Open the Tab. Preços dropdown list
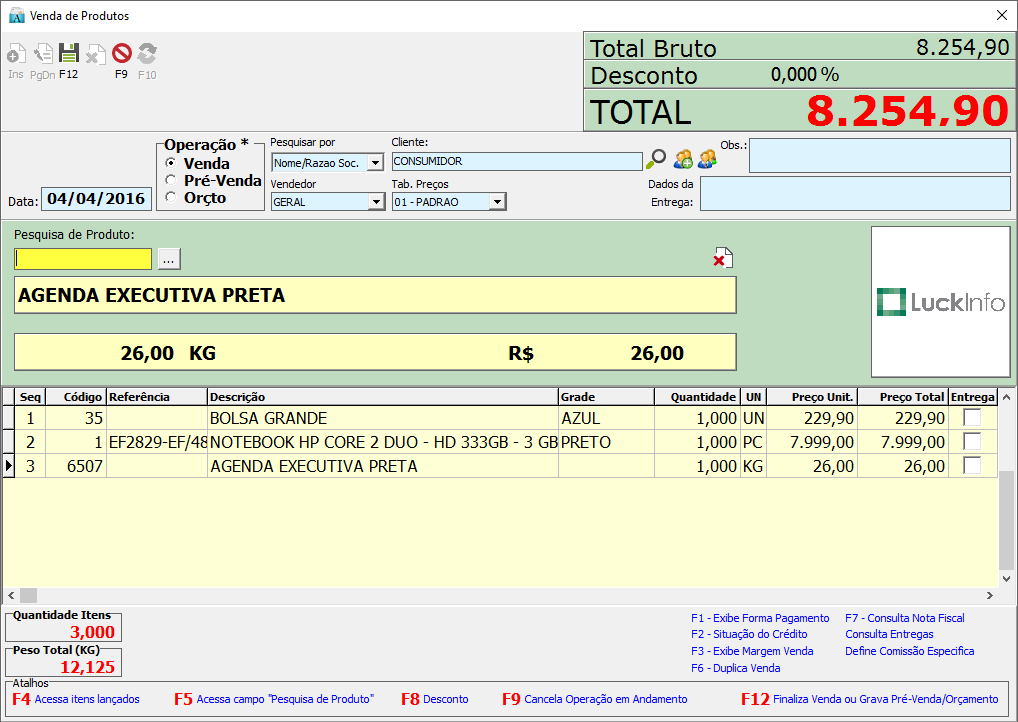Viewport: 1018px width, 722px height. pyautogui.click(x=496, y=202)
